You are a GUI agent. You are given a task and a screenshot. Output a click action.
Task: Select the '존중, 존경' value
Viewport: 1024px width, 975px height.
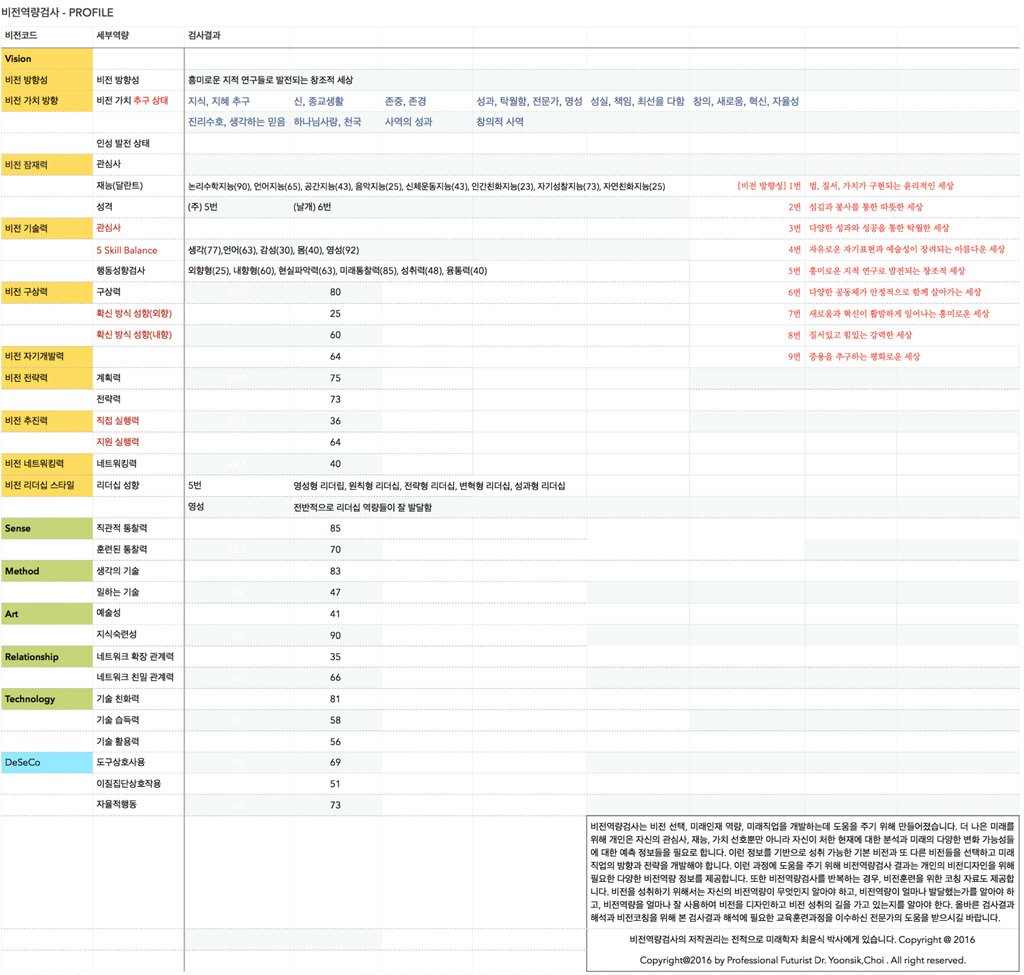406,101
